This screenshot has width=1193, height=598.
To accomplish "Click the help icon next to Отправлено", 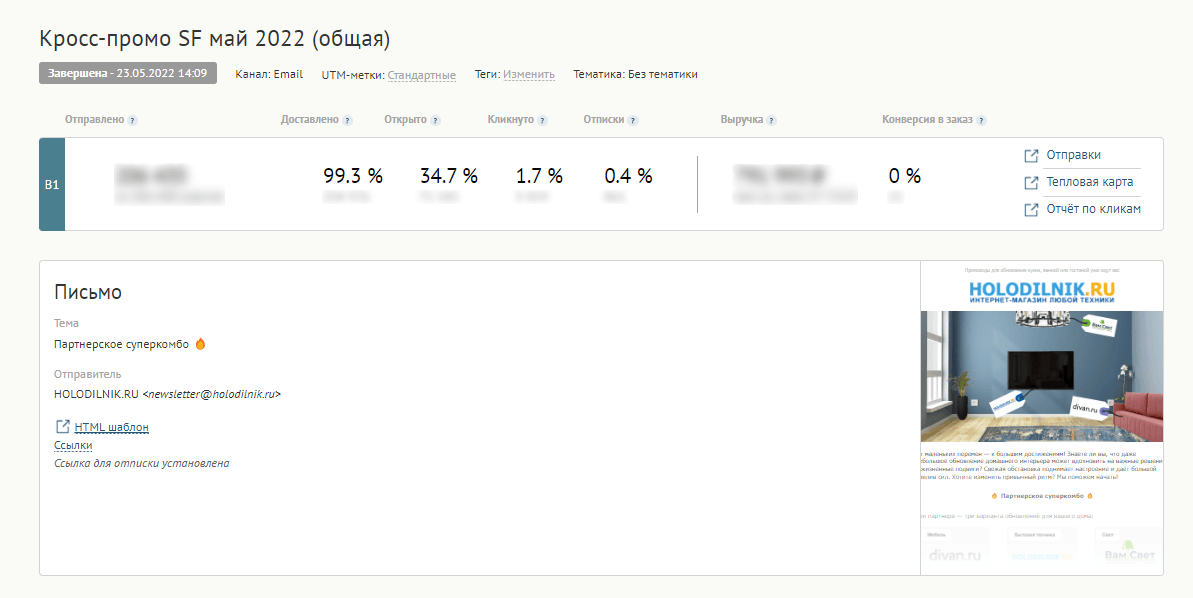I will (x=132, y=120).
